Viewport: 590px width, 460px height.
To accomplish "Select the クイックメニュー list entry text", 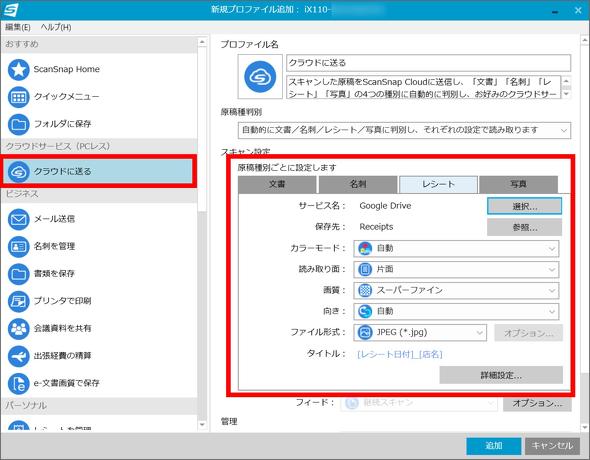I will 67,97.
